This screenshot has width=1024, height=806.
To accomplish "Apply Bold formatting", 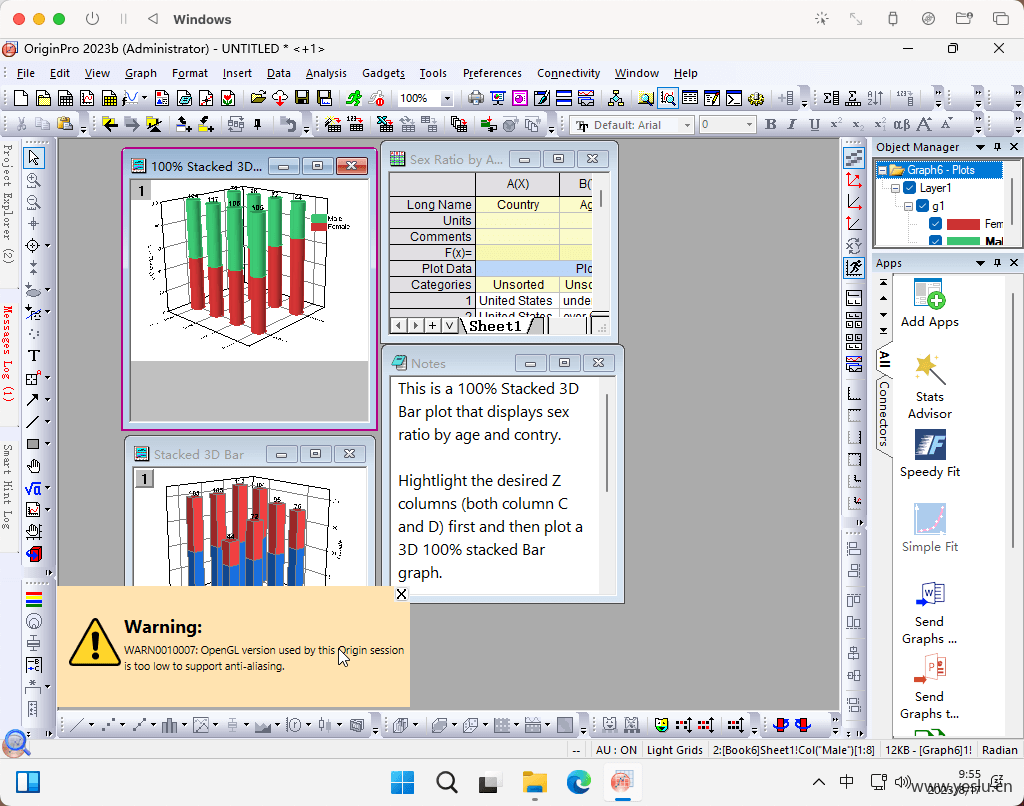I will [x=771, y=124].
